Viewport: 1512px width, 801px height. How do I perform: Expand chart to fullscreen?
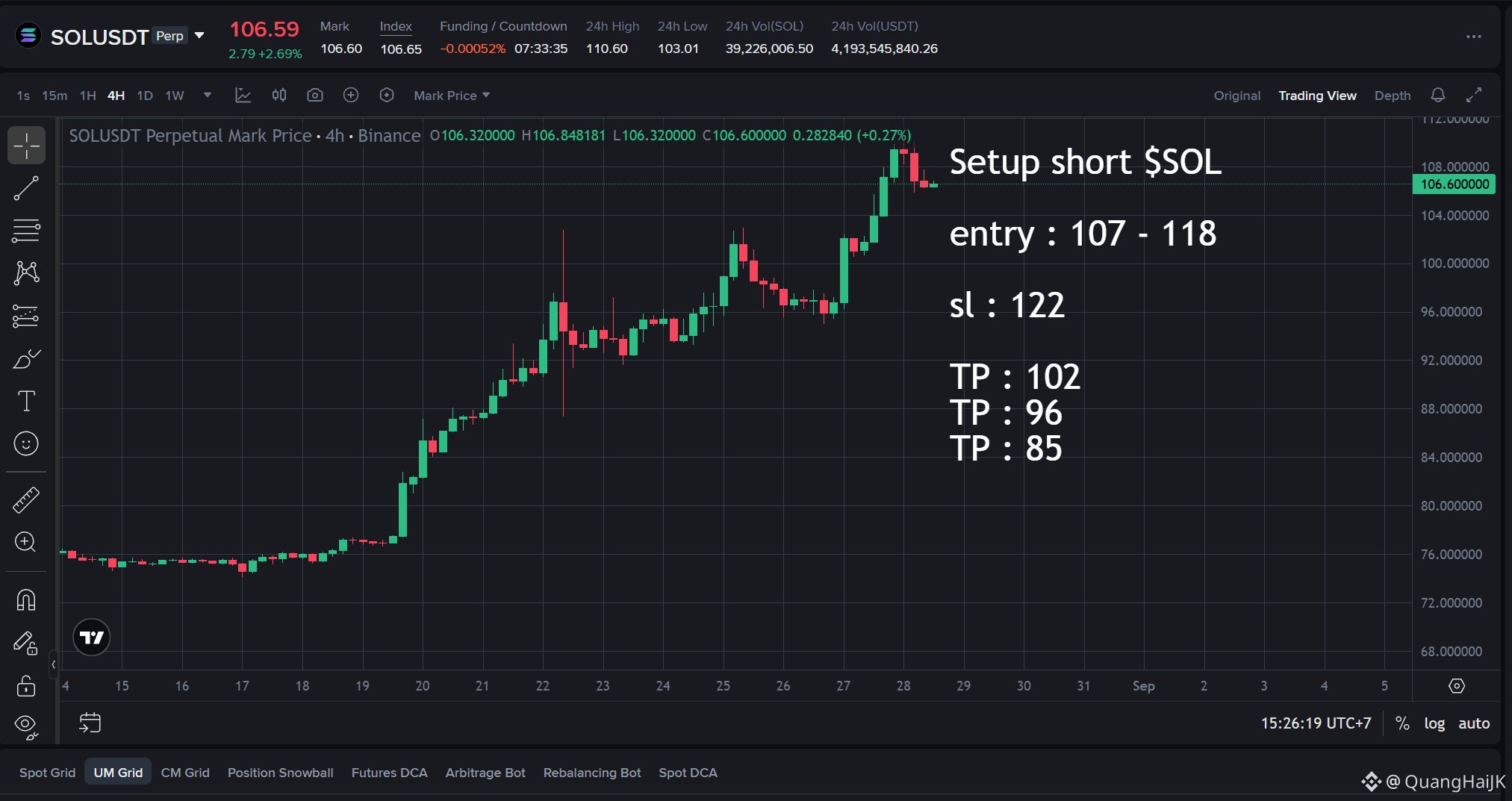pyautogui.click(x=1474, y=96)
